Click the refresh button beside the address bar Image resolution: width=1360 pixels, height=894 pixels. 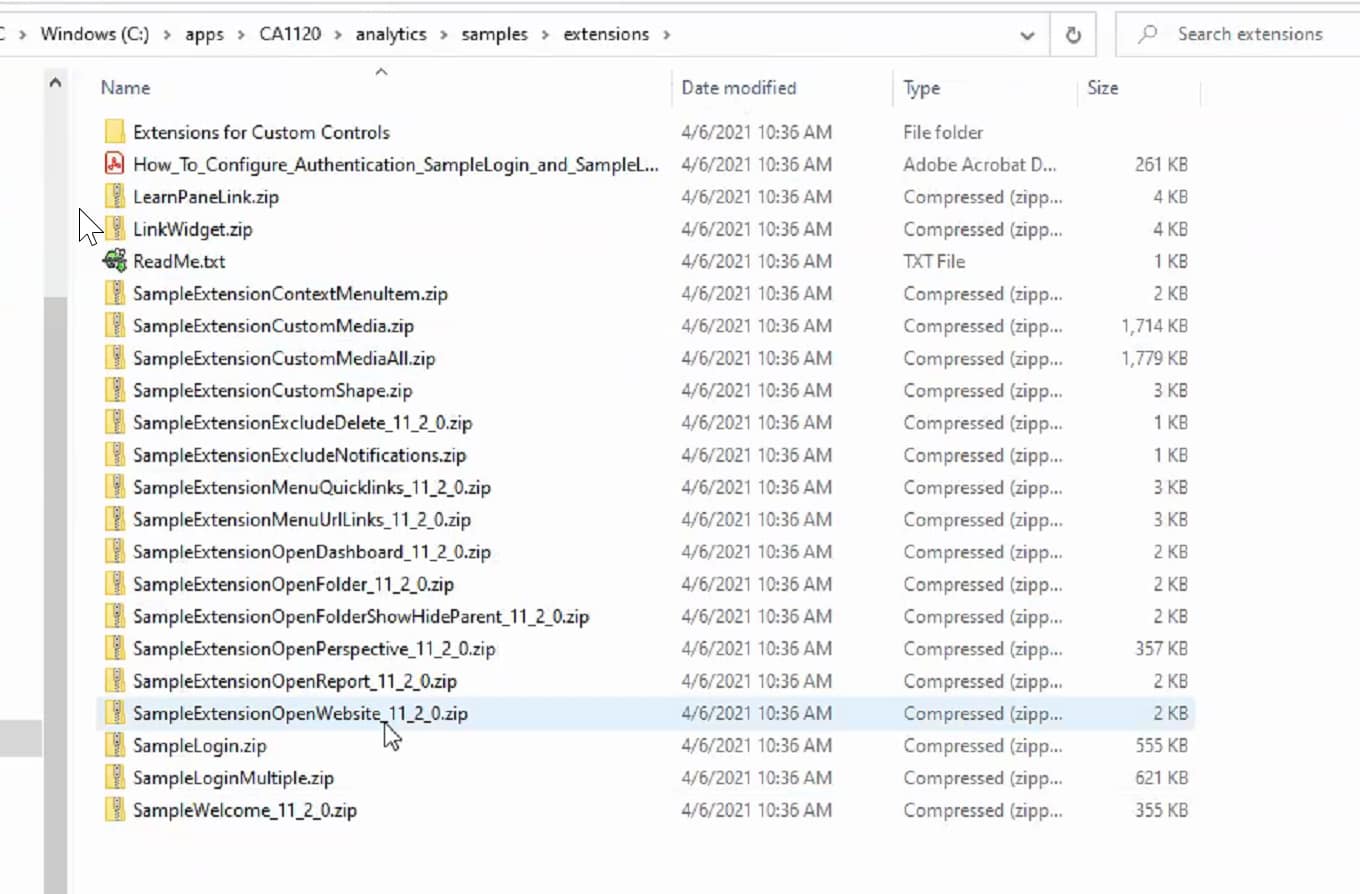pos(1073,35)
